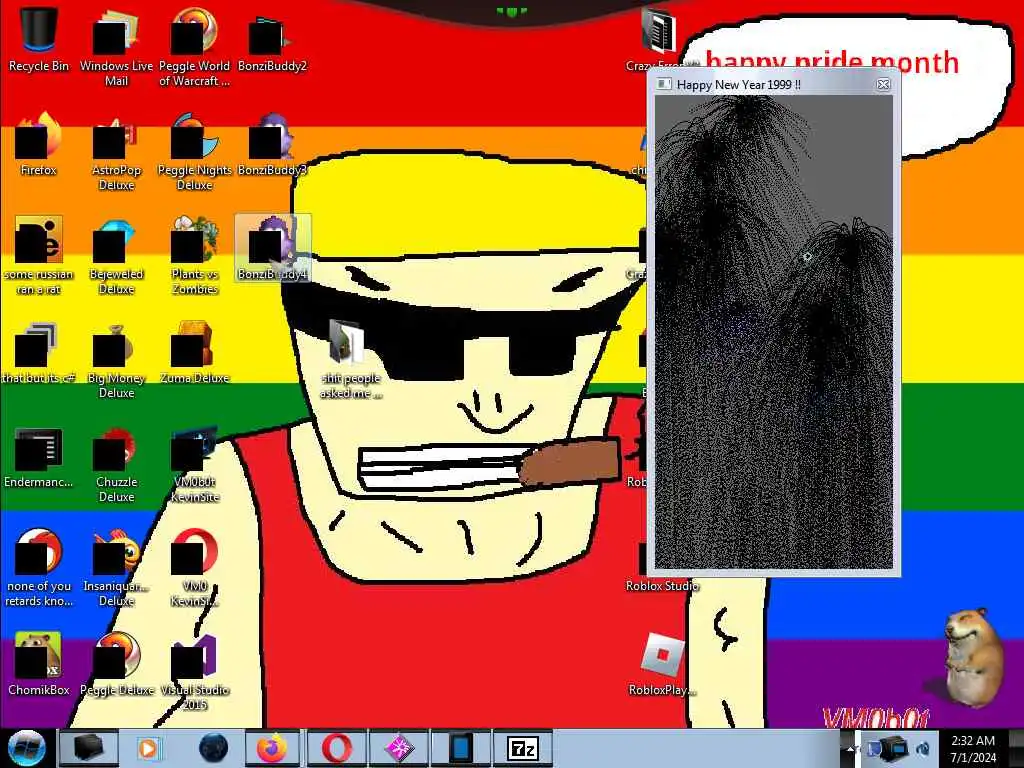Select the 'that but its c#' icon
The width and height of the screenshot is (1024, 768).
[x=39, y=353]
